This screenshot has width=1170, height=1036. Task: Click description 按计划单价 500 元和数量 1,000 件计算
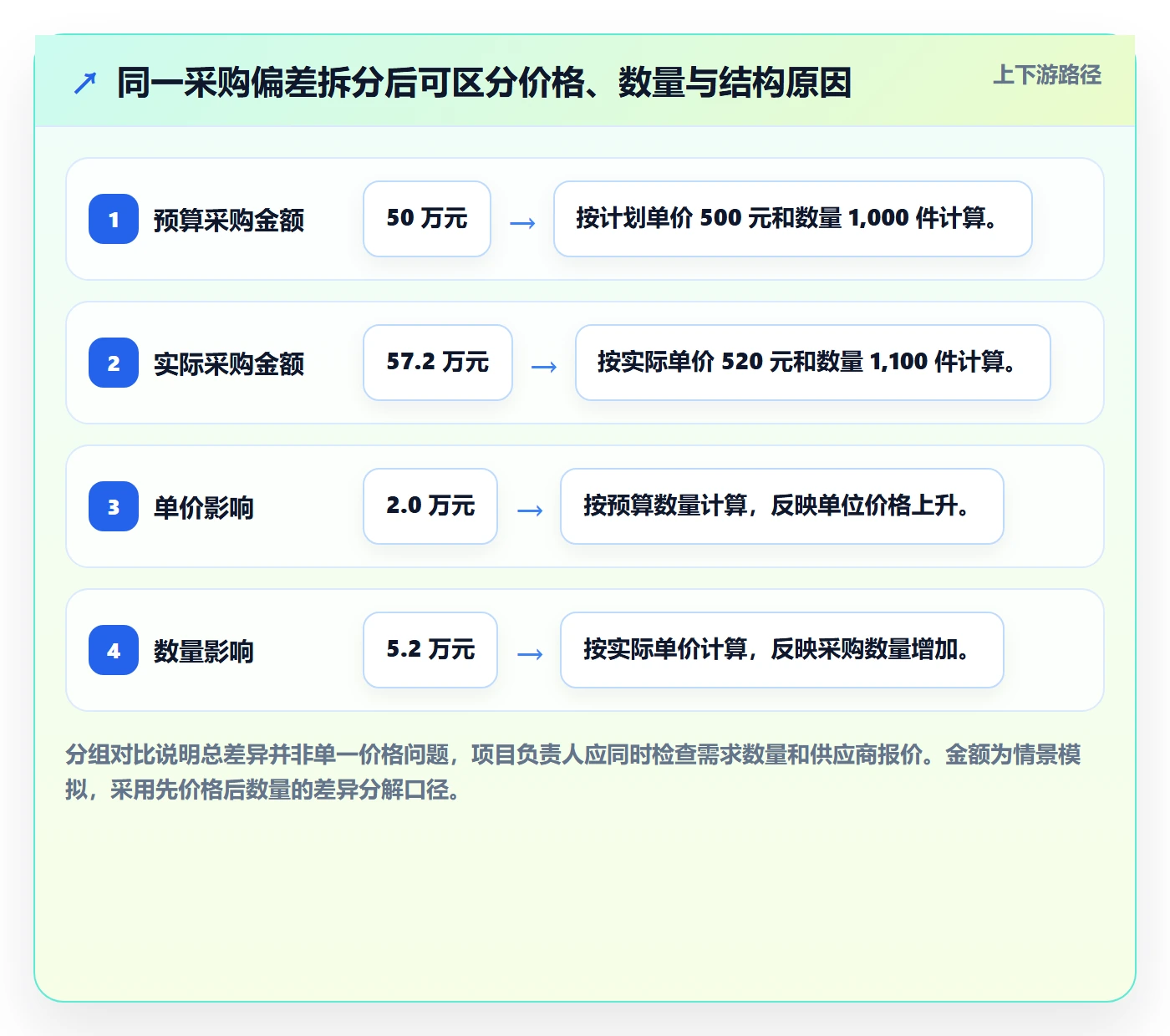click(x=793, y=219)
